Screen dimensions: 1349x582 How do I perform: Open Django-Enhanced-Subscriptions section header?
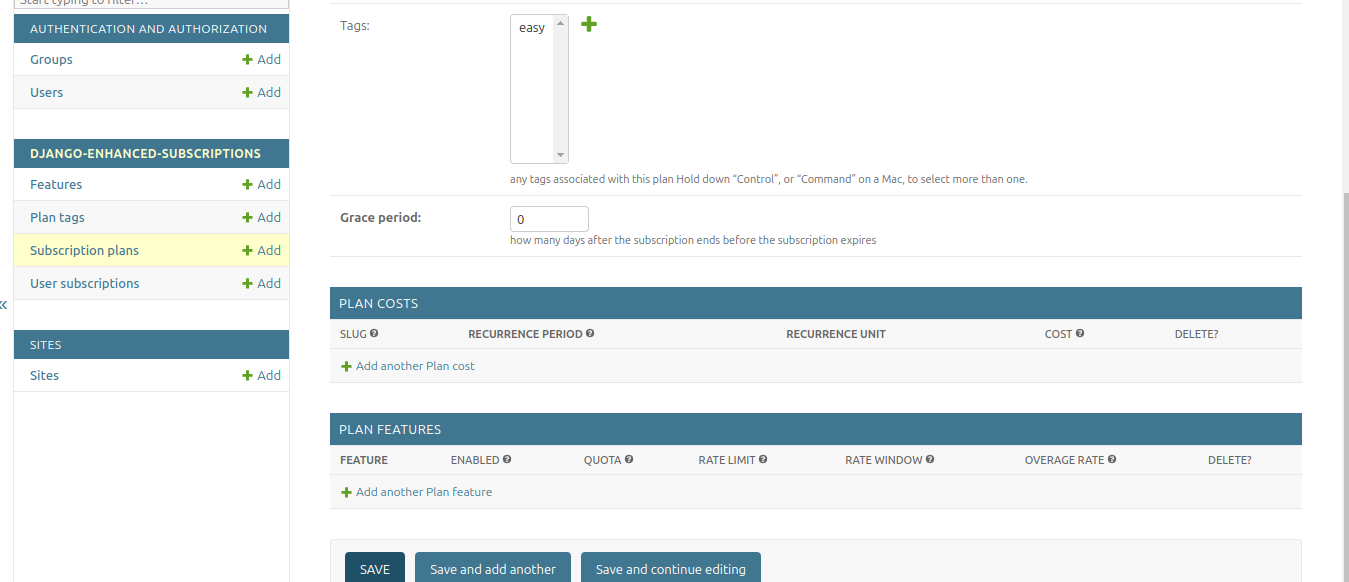point(145,154)
